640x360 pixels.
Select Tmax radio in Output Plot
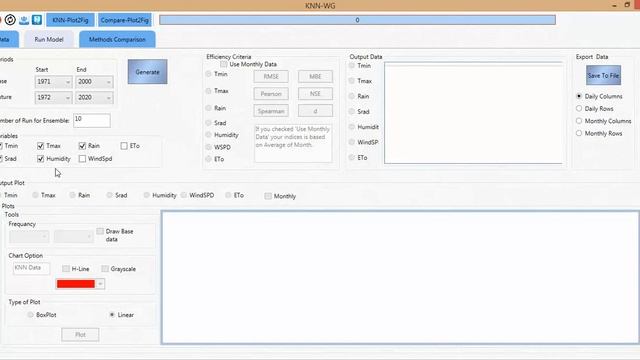pos(36,195)
